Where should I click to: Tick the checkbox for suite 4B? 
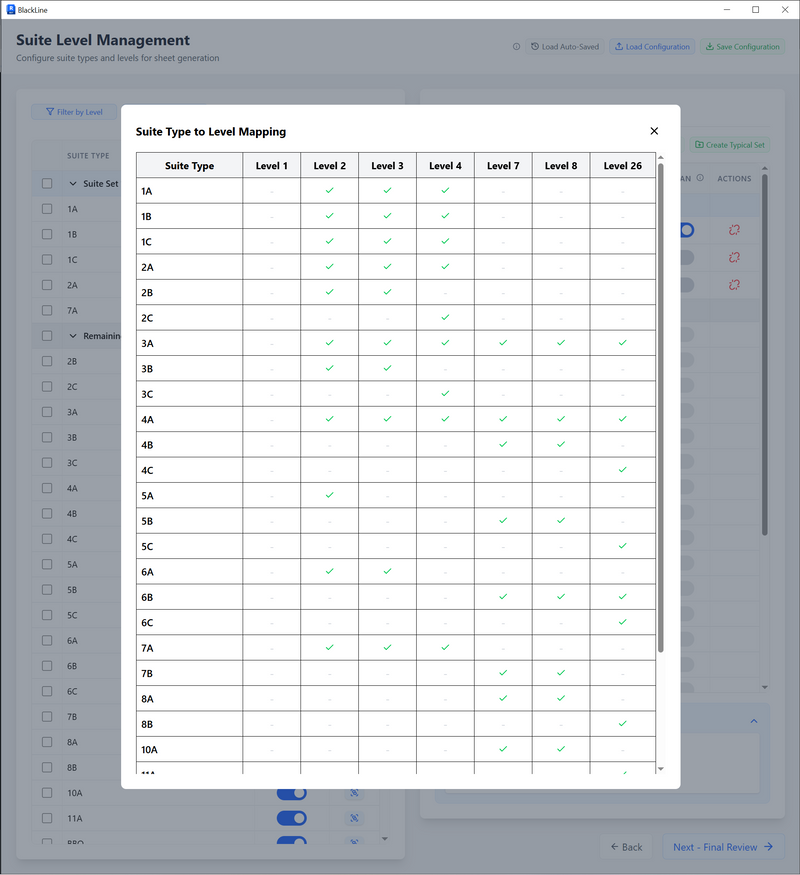[x=47, y=513]
